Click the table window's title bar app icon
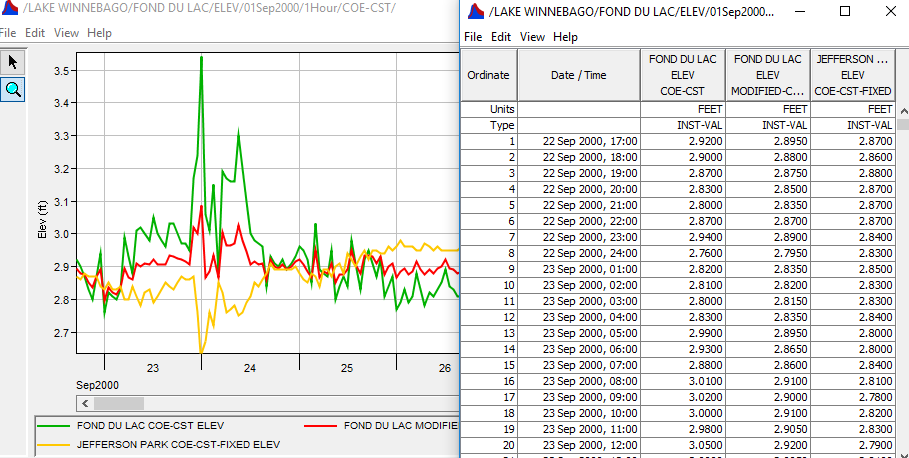This screenshot has height=458, width=909. coord(476,11)
